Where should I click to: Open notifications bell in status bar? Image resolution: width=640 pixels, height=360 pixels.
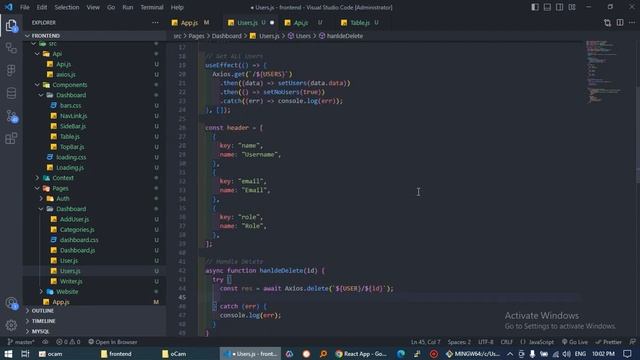(x=632, y=342)
